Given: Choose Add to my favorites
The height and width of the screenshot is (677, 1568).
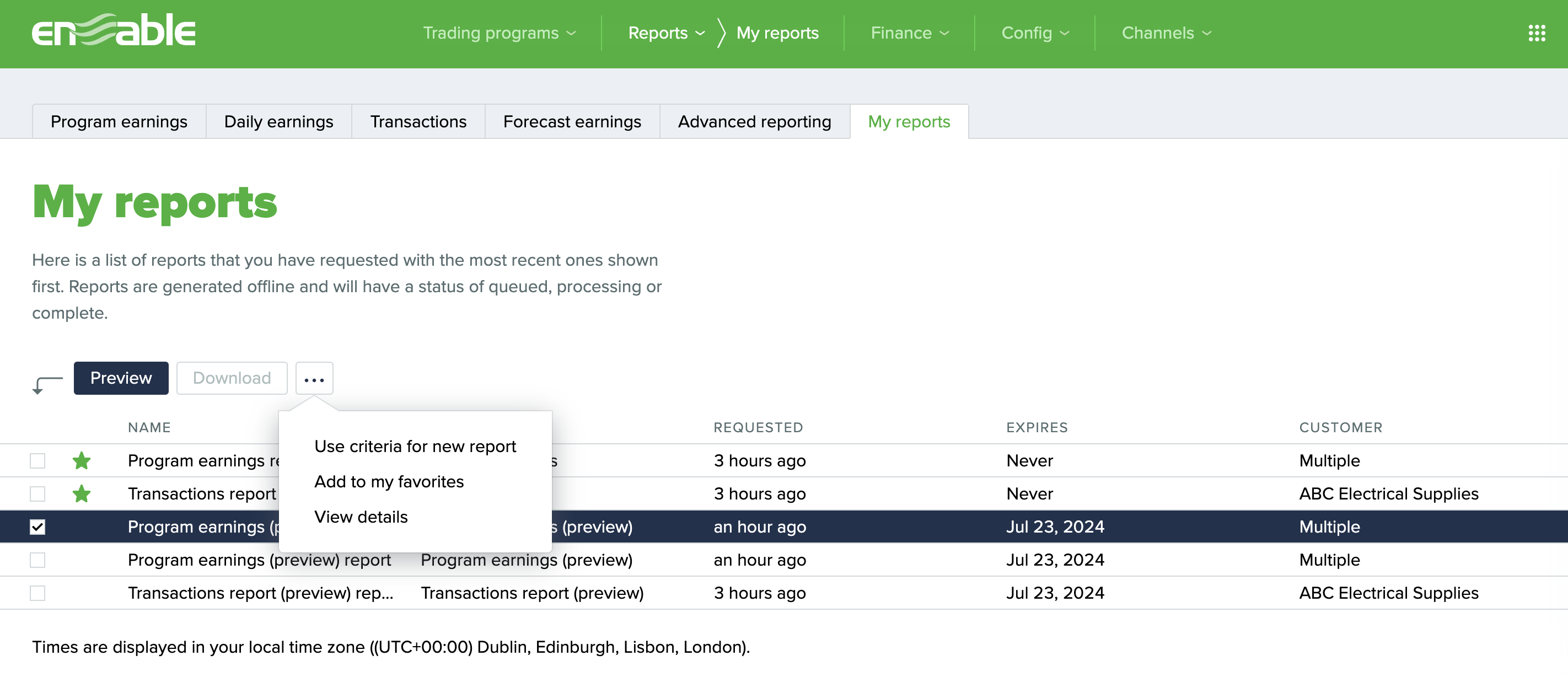Looking at the screenshot, I should 389,481.
